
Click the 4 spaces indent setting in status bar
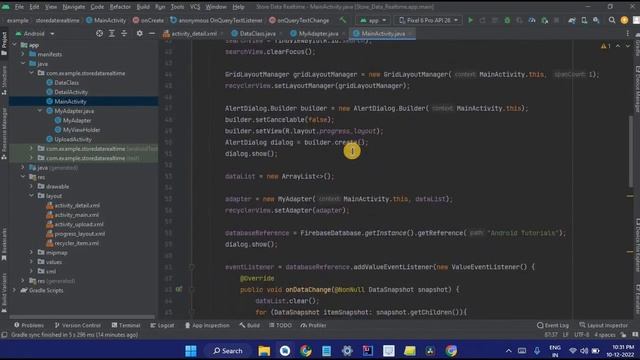[604, 335]
